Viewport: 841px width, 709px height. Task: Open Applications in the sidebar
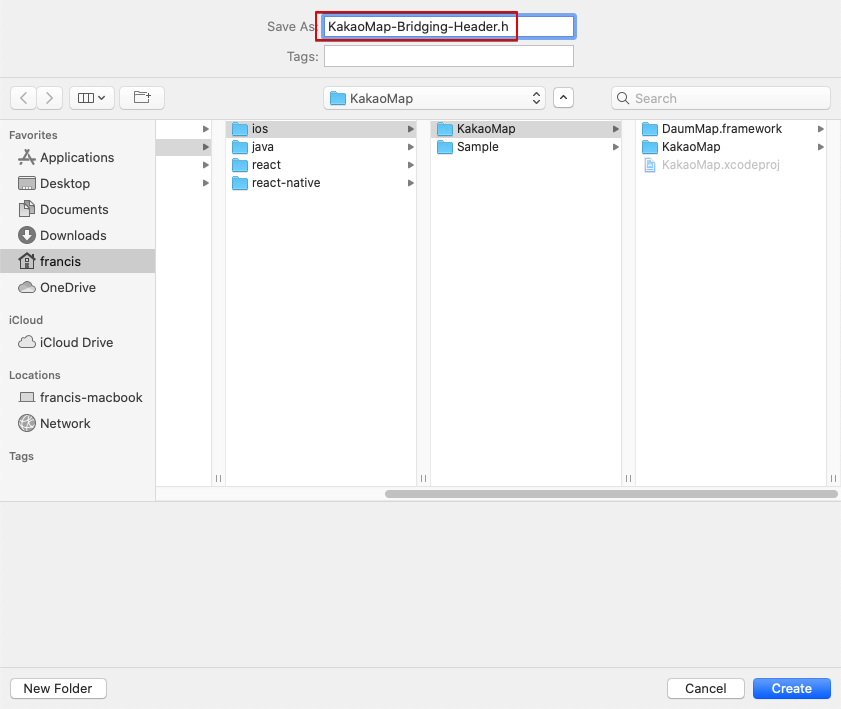point(77,157)
